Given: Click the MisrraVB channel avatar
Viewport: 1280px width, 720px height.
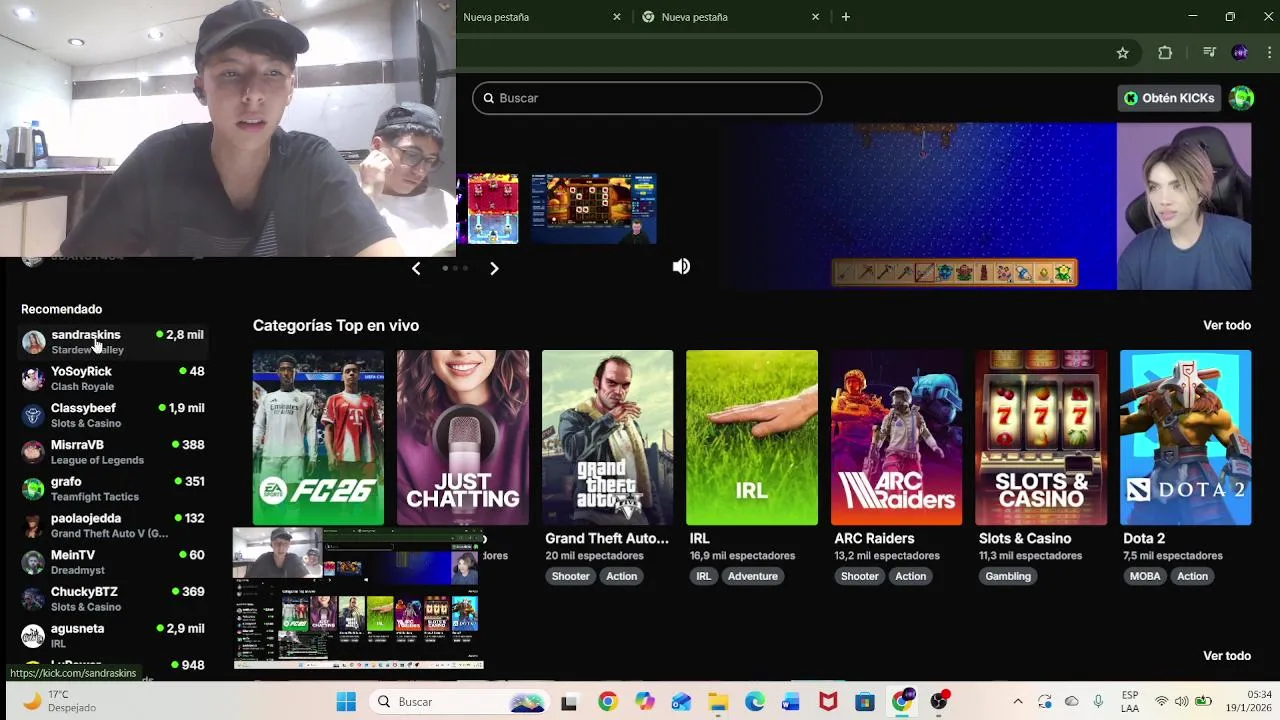Looking at the screenshot, I should point(33,452).
